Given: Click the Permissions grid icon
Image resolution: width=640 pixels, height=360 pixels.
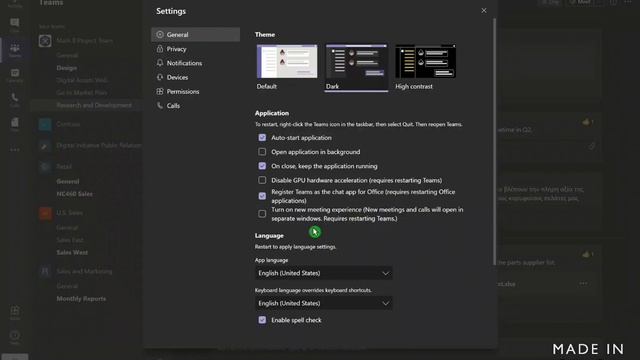Looking at the screenshot, I should tap(160, 91).
